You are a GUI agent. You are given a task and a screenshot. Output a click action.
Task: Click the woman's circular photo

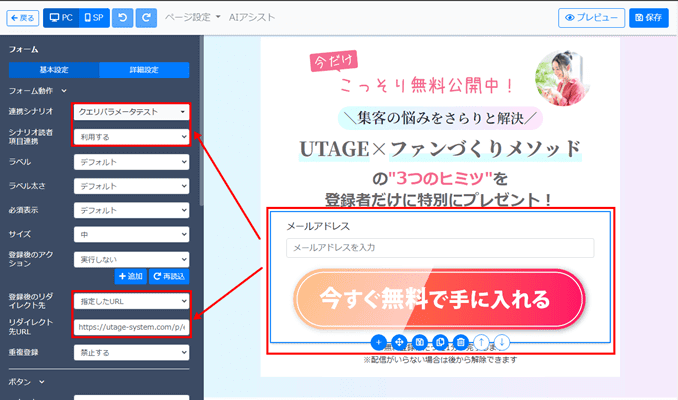coord(562,78)
